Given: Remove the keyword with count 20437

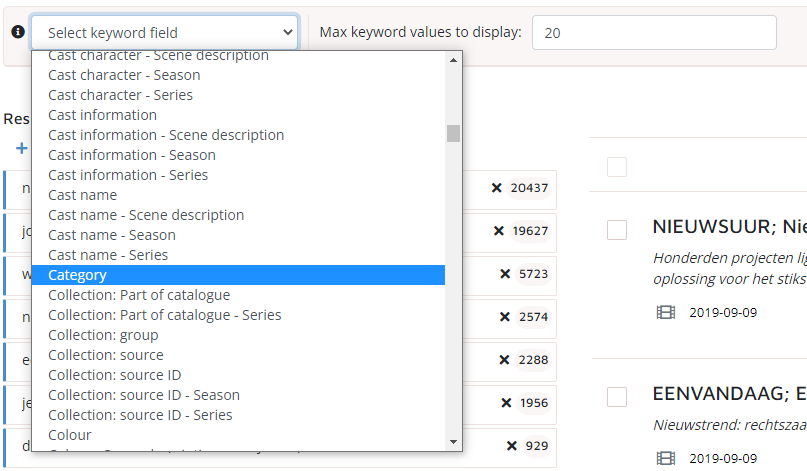Looking at the screenshot, I should point(496,188).
